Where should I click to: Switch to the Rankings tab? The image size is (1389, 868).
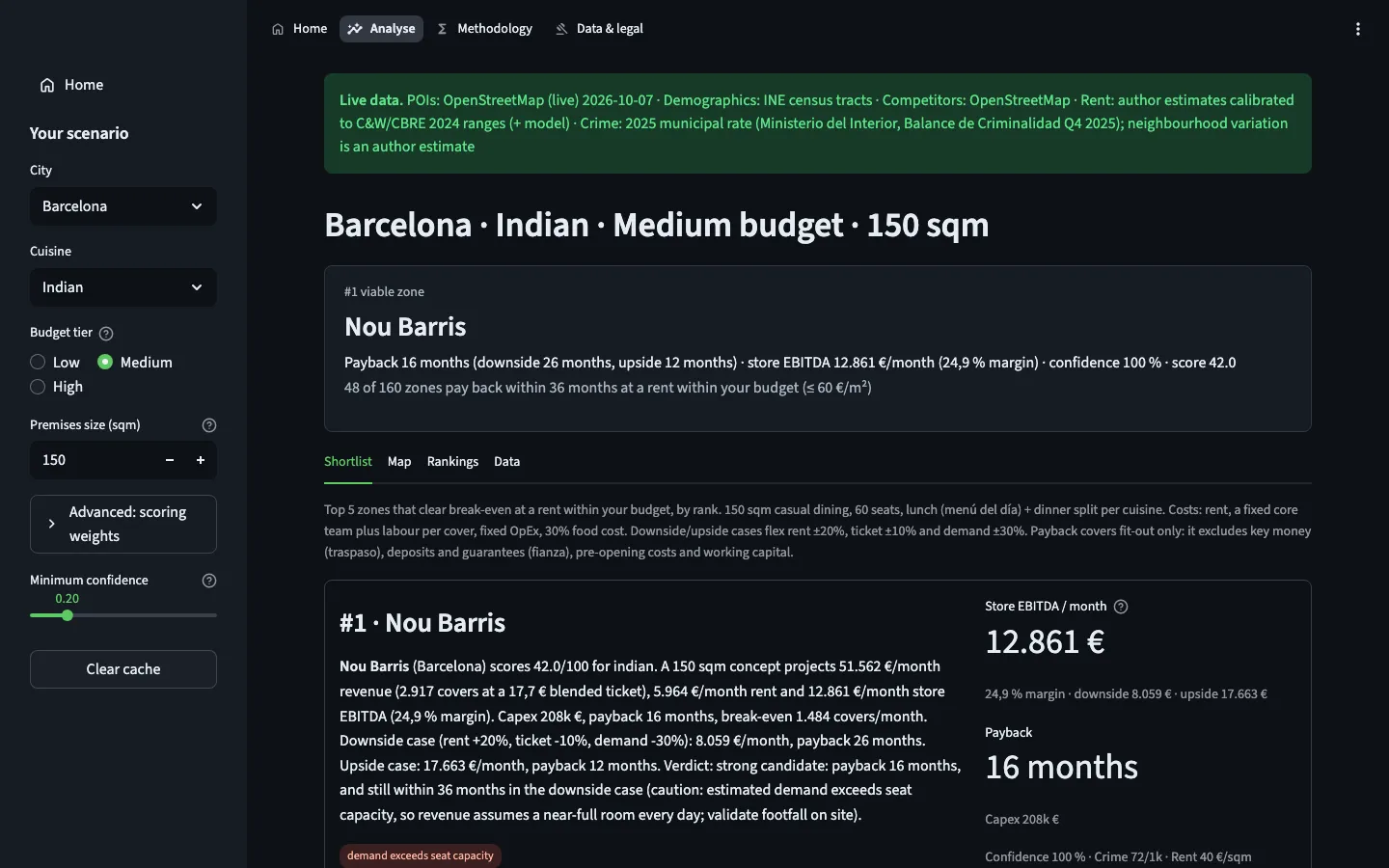point(452,462)
